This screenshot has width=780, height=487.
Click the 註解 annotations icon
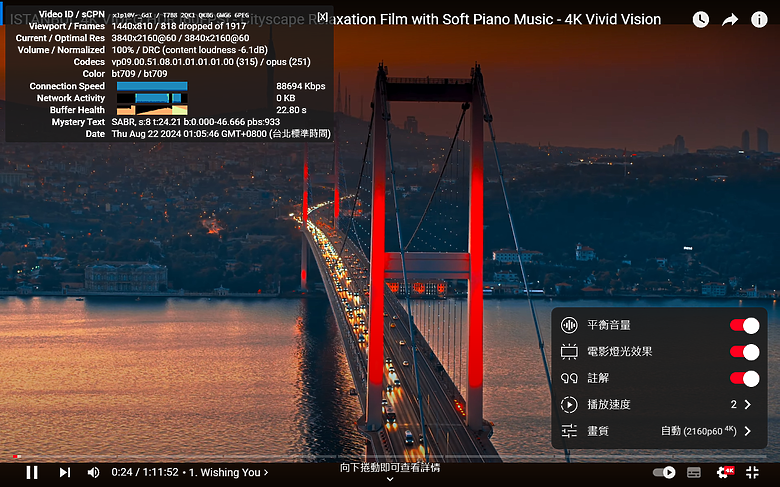click(x=569, y=379)
